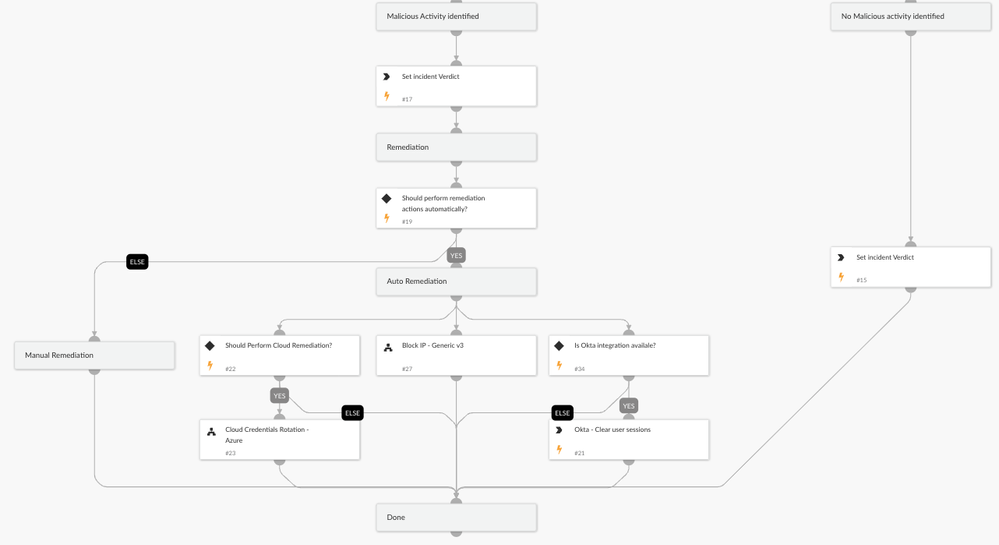Click the lightning bolt icon on task #15

[x=841, y=277]
